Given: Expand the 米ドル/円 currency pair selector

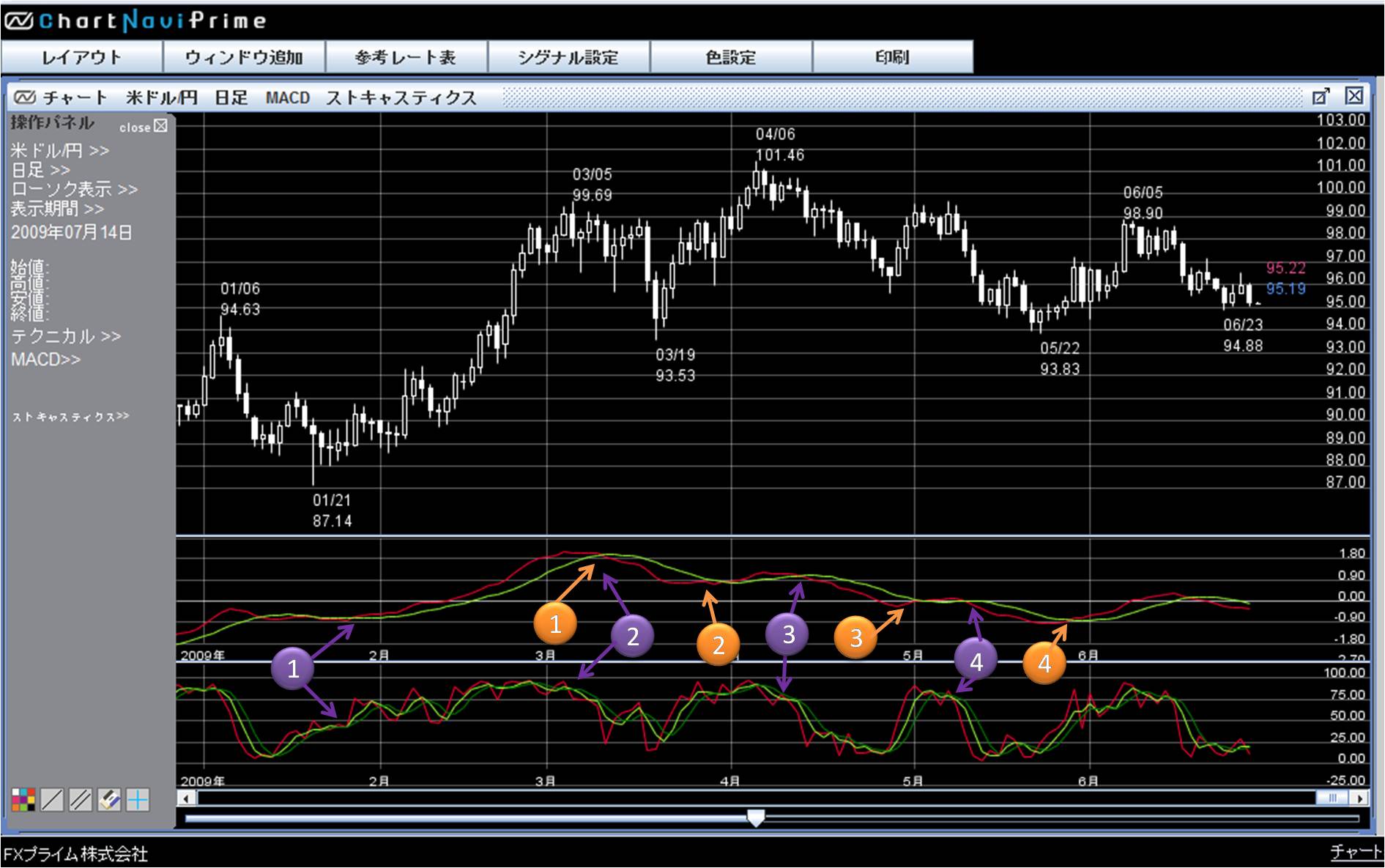Looking at the screenshot, I should pyautogui.click(x=59, y=151).
